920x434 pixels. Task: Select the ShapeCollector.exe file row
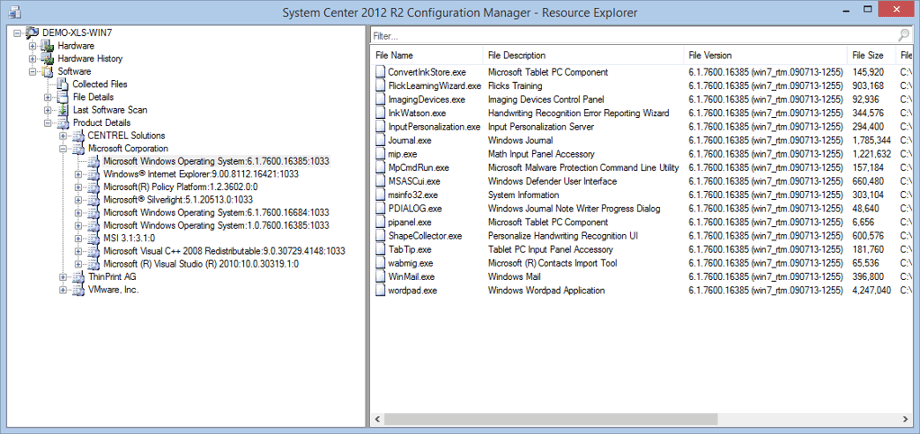pos(643,236)
